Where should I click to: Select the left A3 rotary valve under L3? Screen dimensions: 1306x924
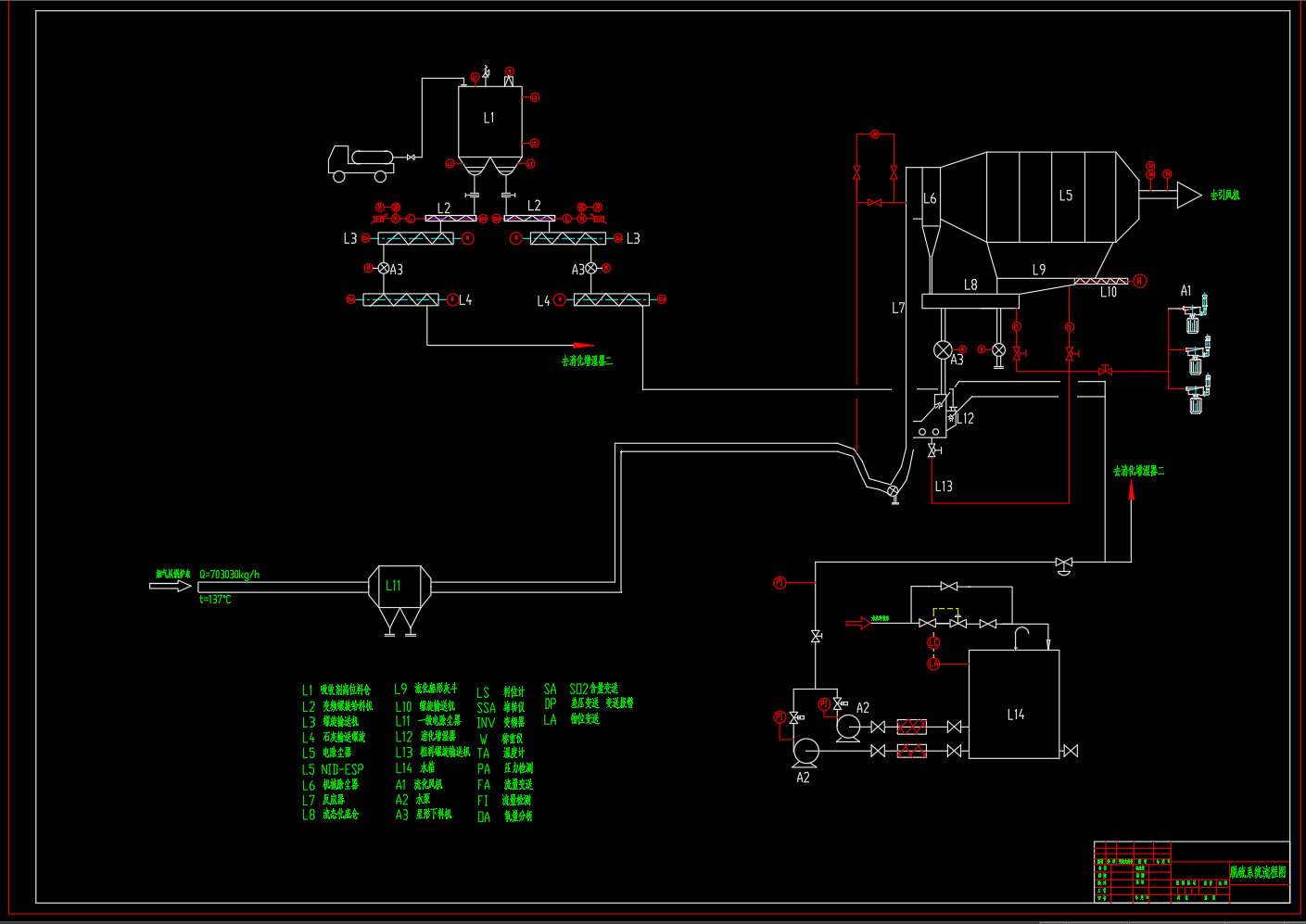[384, 268]
